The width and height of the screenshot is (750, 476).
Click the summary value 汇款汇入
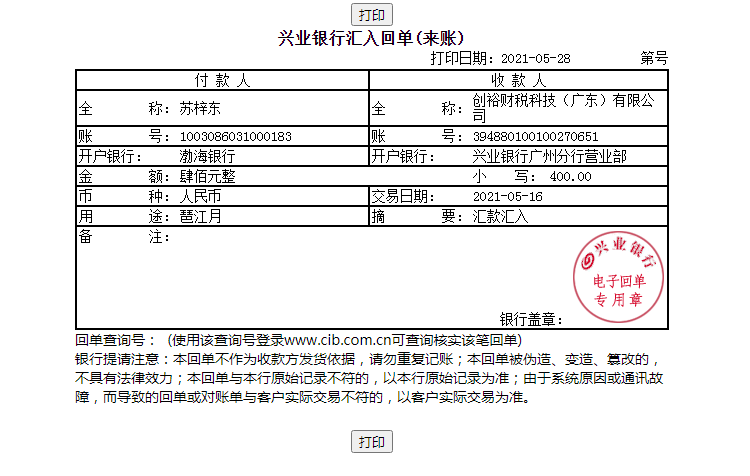coord(500,217)
